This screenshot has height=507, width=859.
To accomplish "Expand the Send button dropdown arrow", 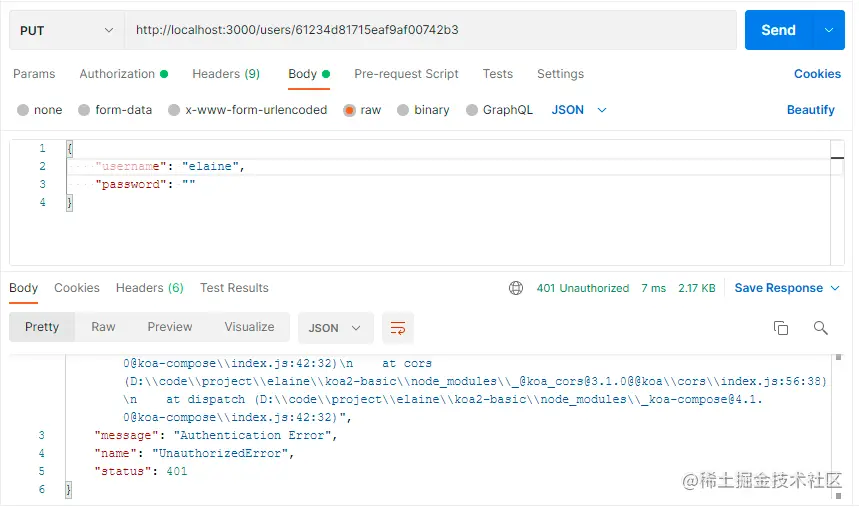I will [x=829, y=30].
